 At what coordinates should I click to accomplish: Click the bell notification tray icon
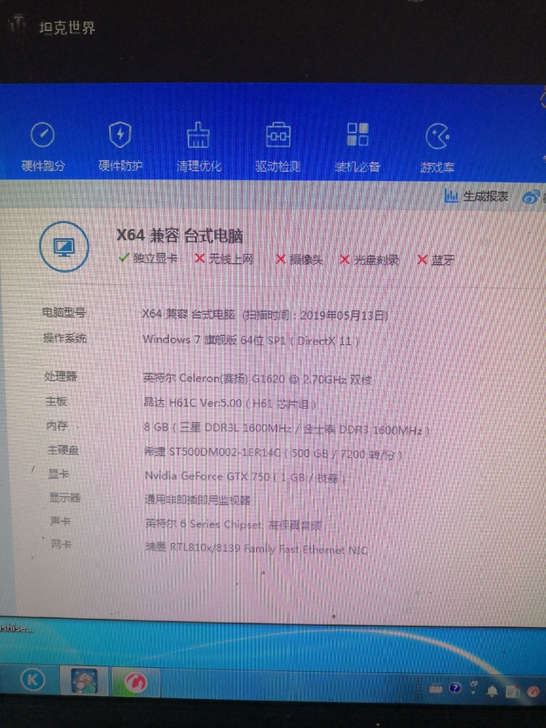tap(492, 692)
